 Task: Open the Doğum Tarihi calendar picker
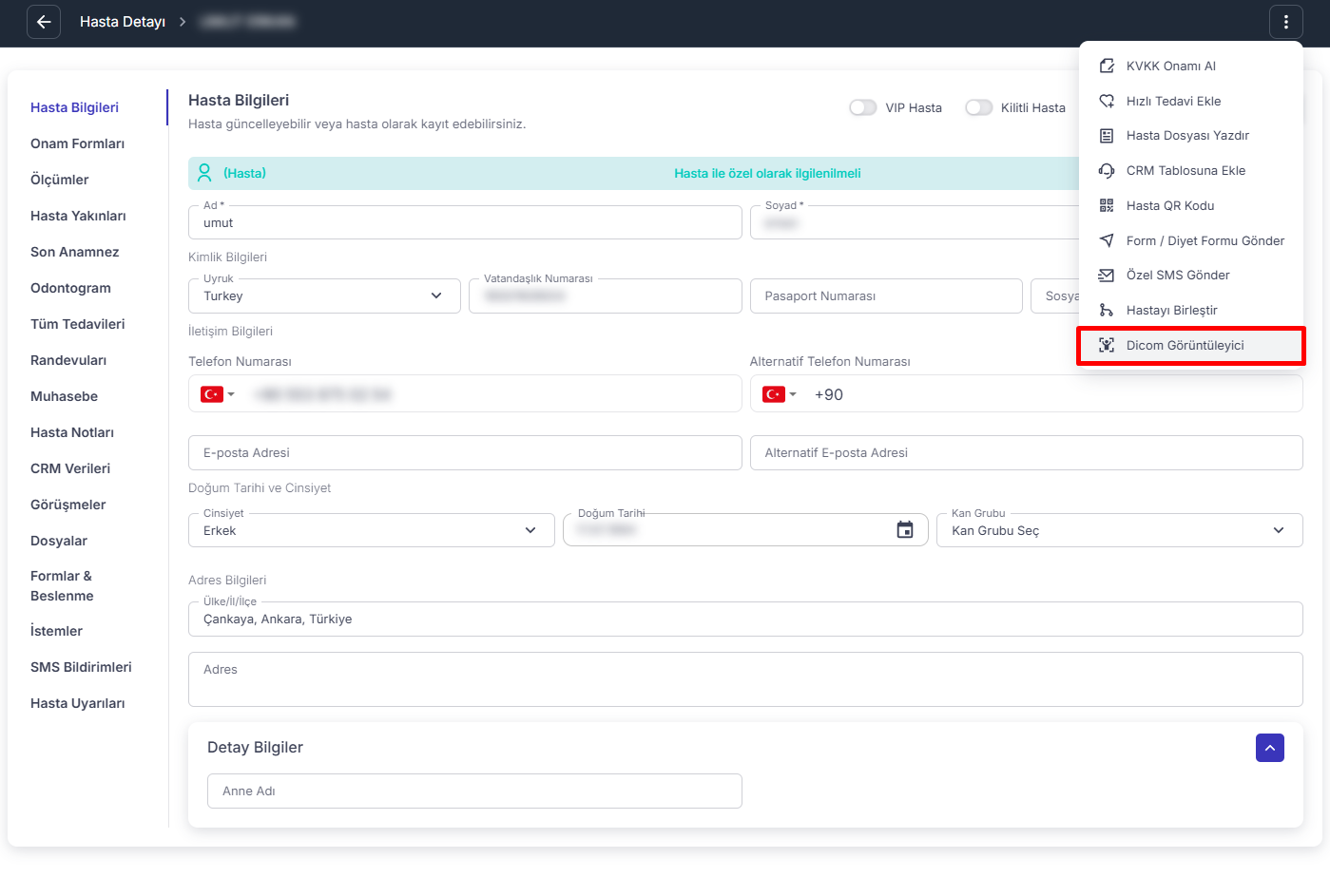[905, 530]
